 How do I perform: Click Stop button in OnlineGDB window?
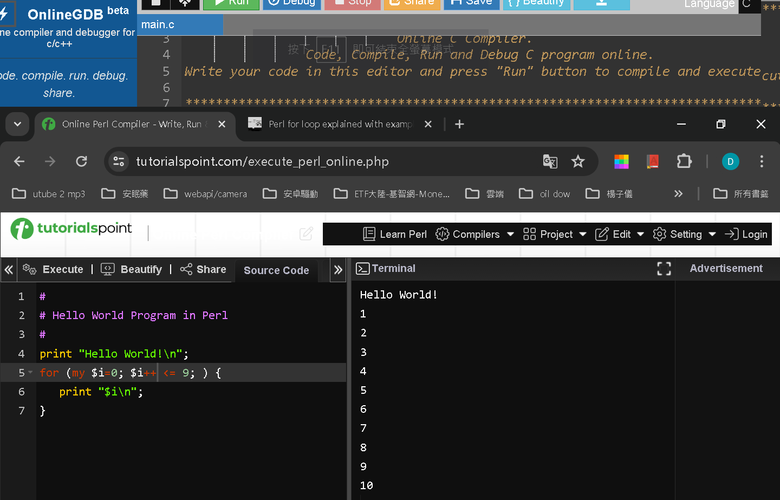[x=352, y=3]
